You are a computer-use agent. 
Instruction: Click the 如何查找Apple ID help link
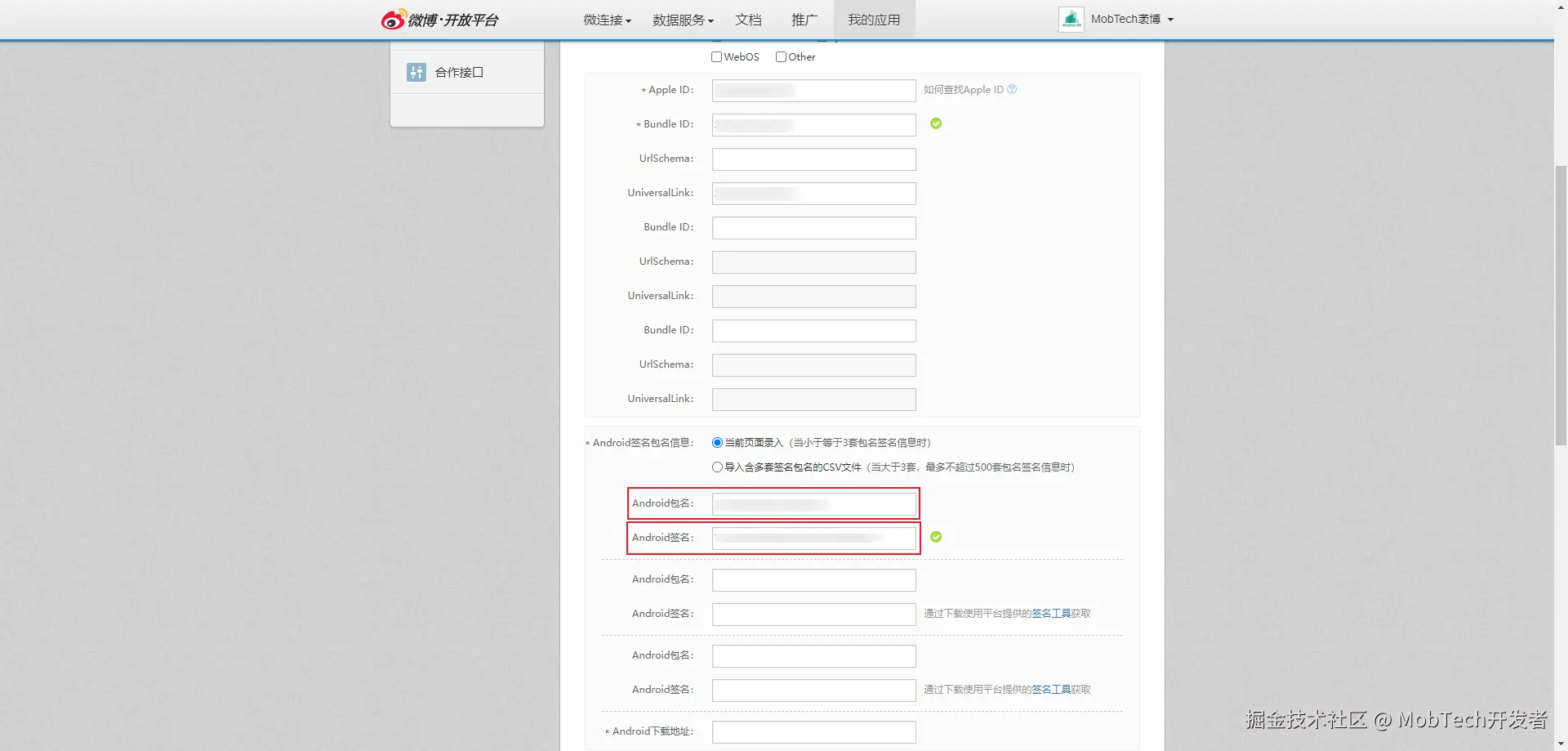click(964, 89)
